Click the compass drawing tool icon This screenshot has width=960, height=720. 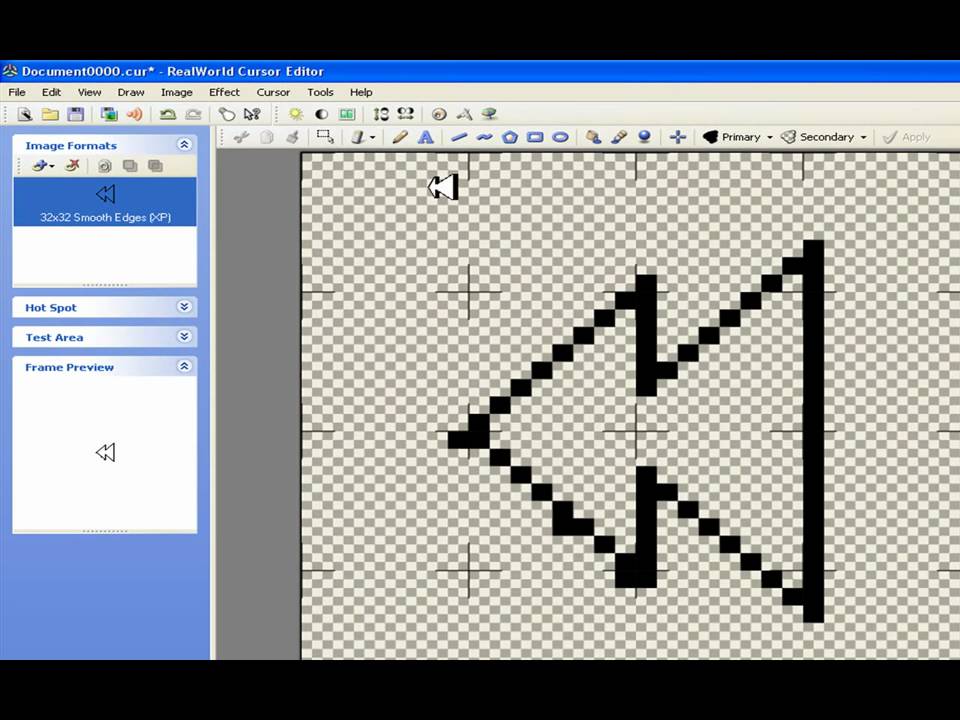coord(465,114)
